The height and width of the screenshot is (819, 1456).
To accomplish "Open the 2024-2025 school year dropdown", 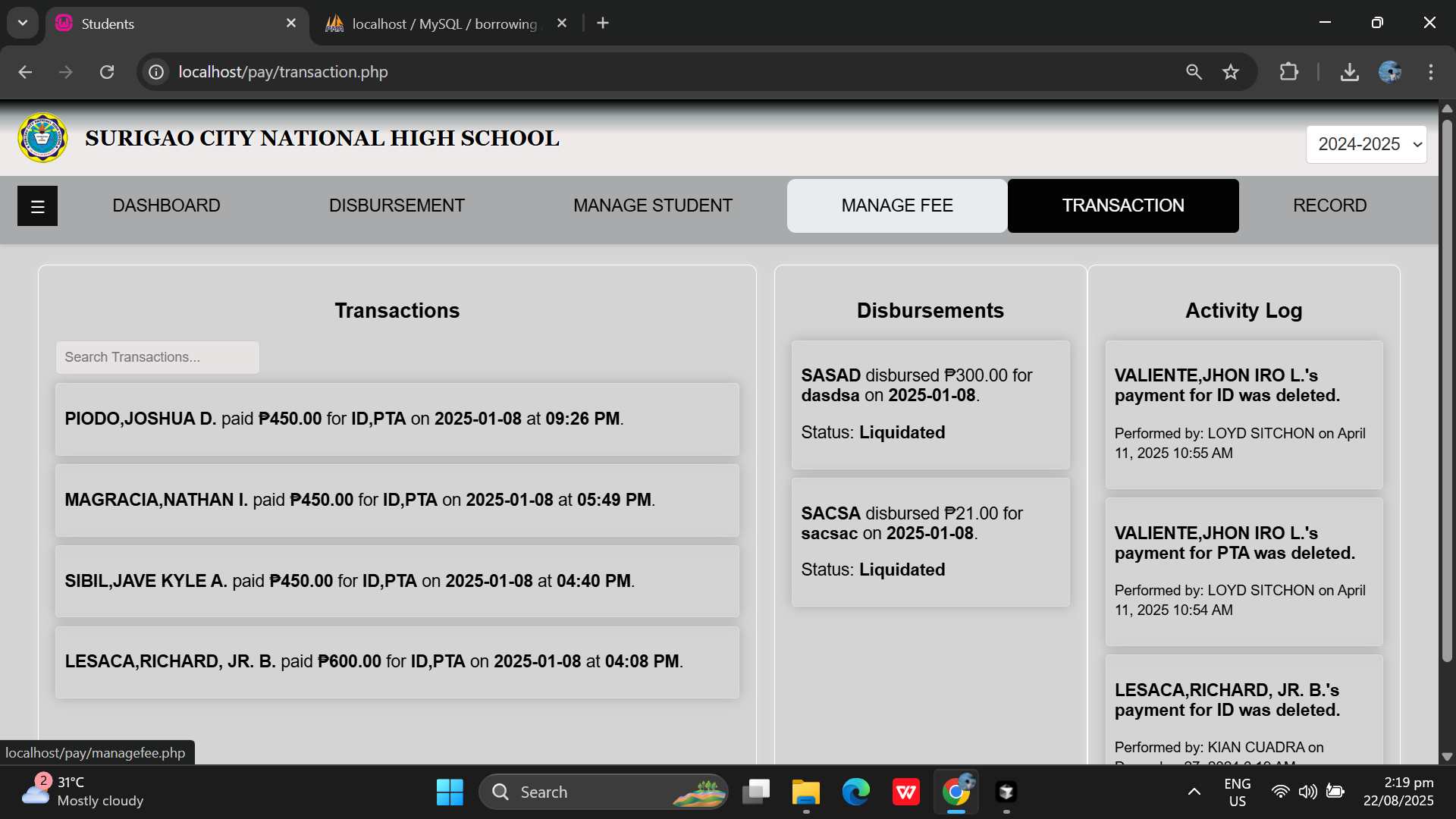I will click(x=1366, y=143).
